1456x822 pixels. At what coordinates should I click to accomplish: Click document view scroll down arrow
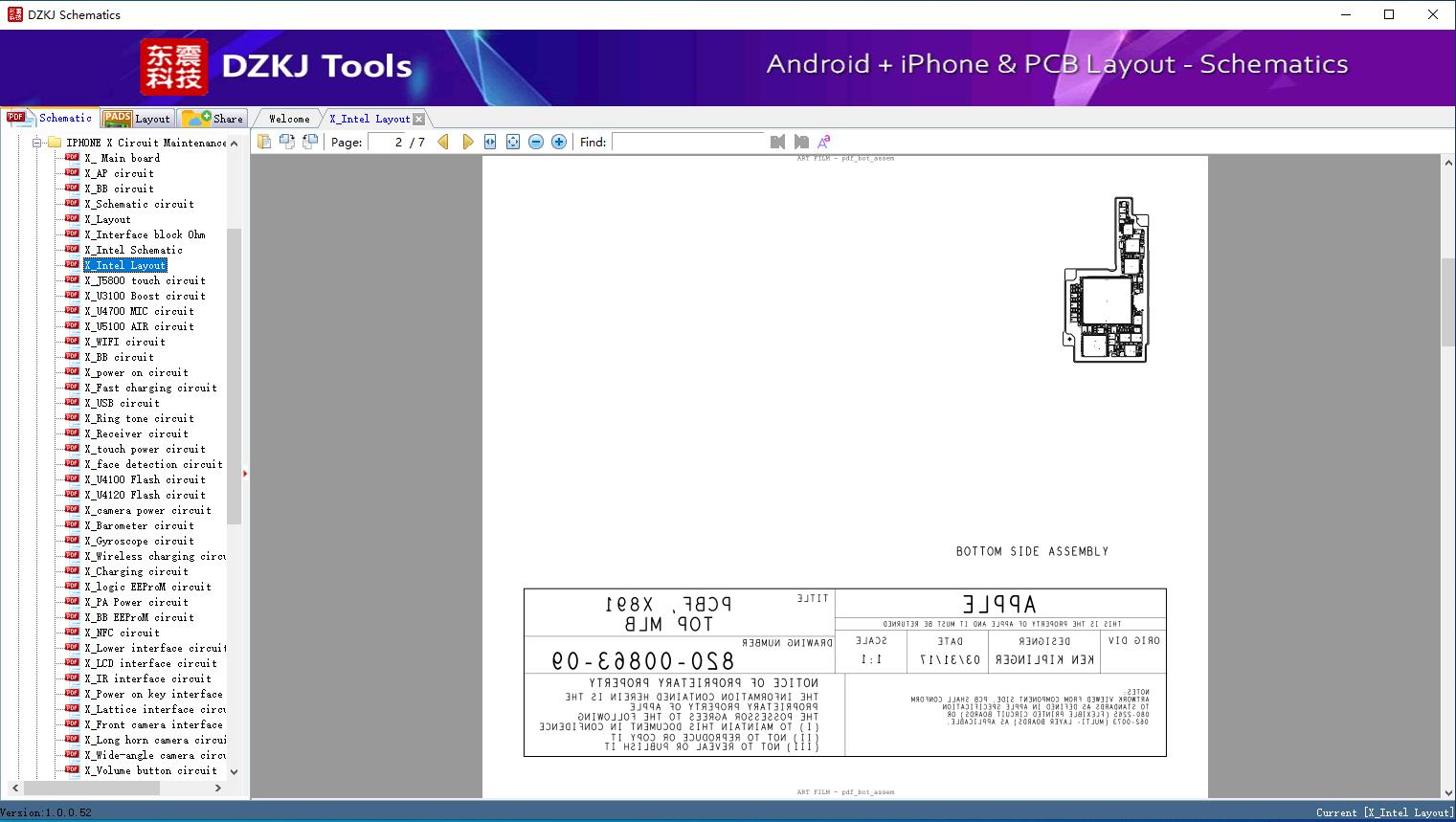[1448, 791]
